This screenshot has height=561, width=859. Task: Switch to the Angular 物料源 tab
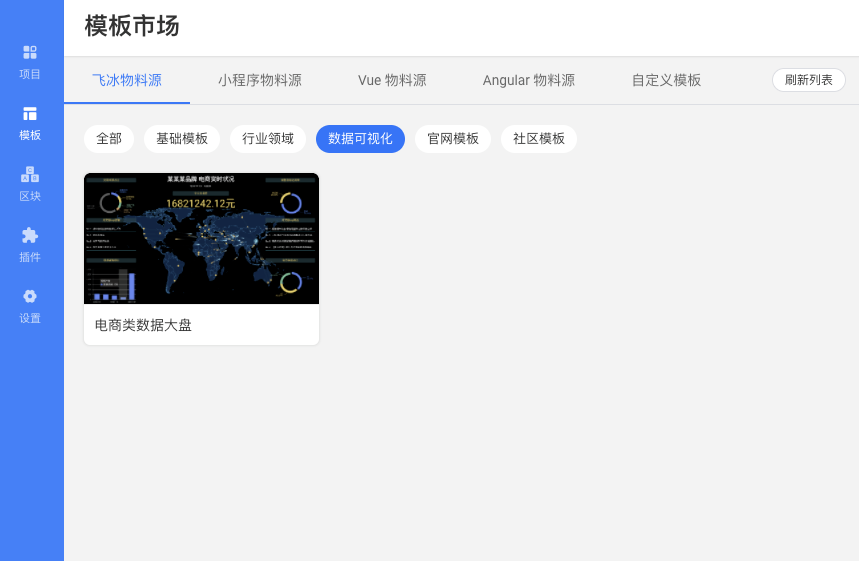(x=529, y=81)
